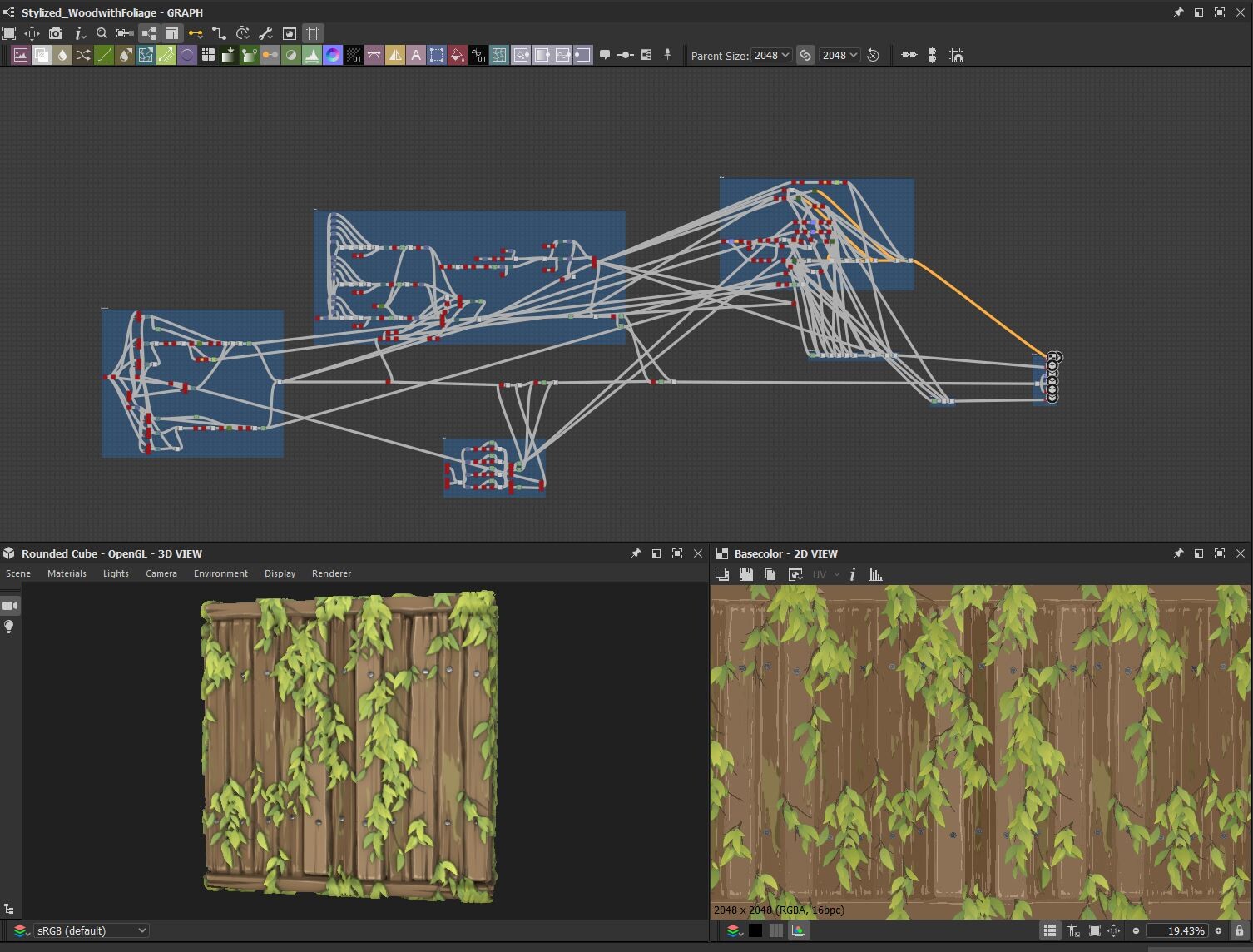Reset Parent Size with the revert button
The height and width of the screenshot is (952, 1253).
[873, 55]
